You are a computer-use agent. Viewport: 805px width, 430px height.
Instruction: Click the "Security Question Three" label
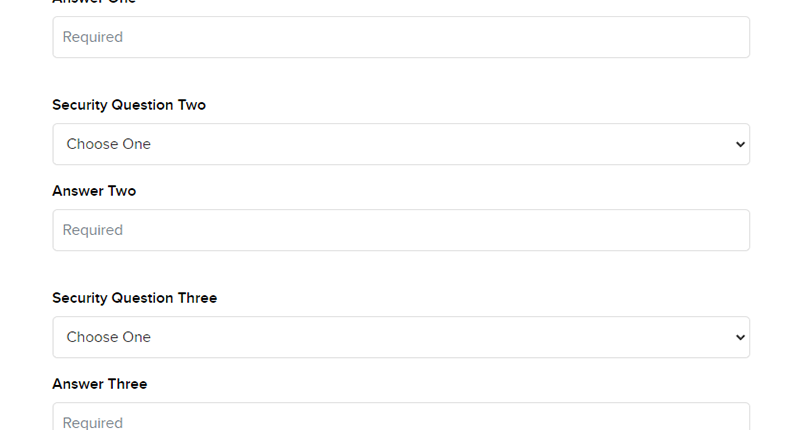(134, 298)
